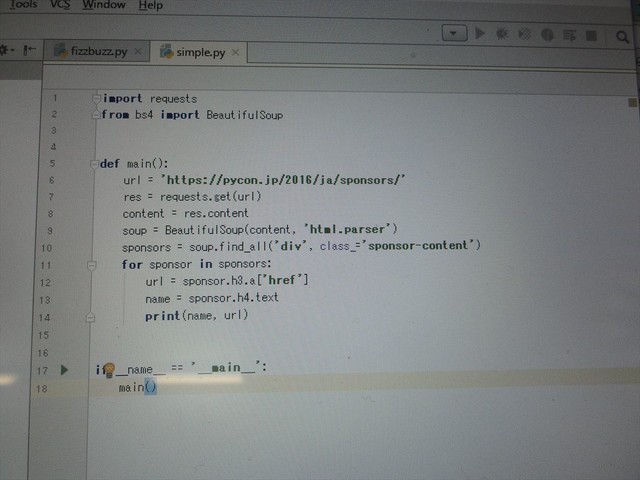Screen dimensions: 640x480
Task: Click the Run button in toolbar
Action: click(480, 33)
